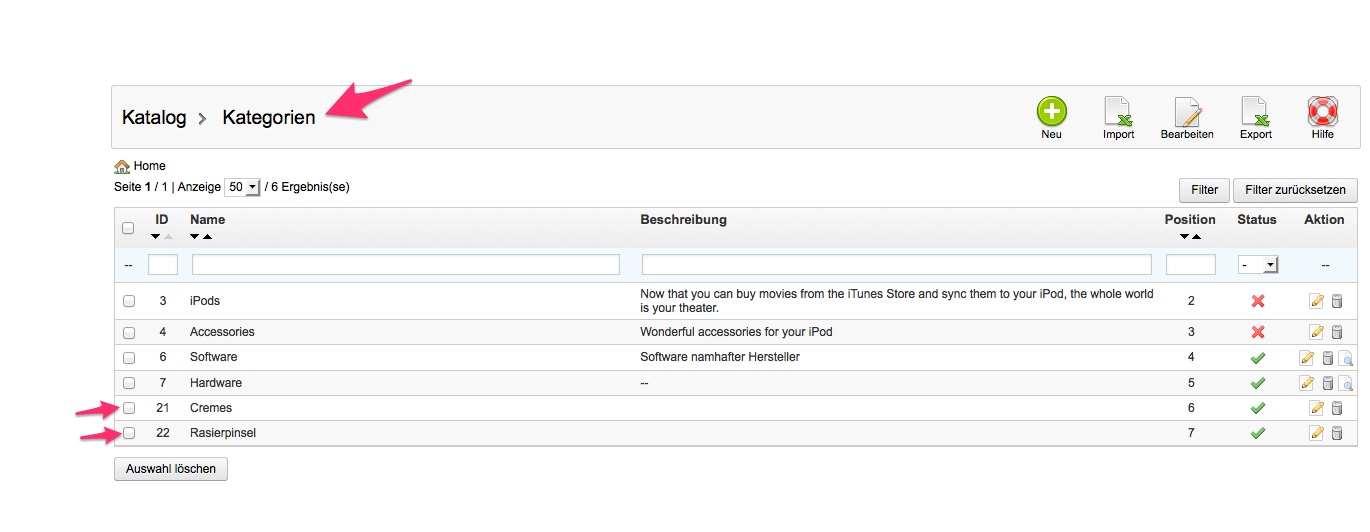Viewport: 1370px width, 532px height.
Task: Click Katalog in the breadcrumb
Action: tap(154, 117)
